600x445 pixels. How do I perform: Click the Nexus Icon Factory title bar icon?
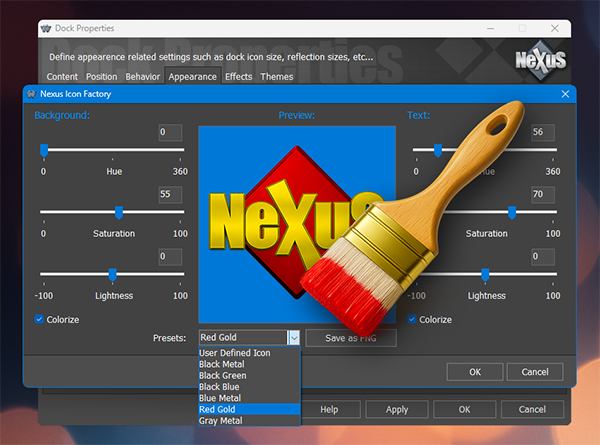coord(34,94)
